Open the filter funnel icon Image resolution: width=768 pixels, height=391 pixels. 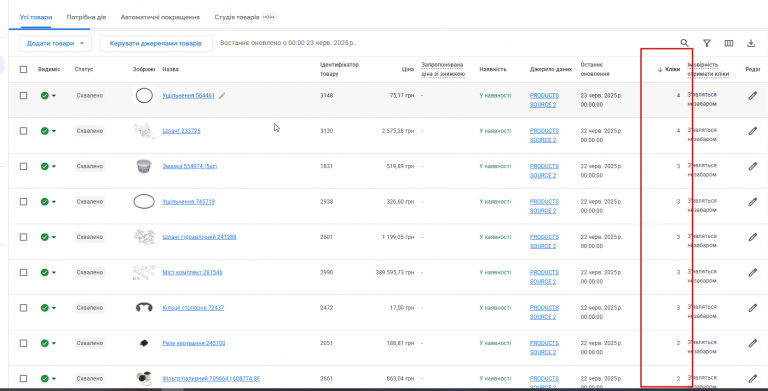[706, 43]
